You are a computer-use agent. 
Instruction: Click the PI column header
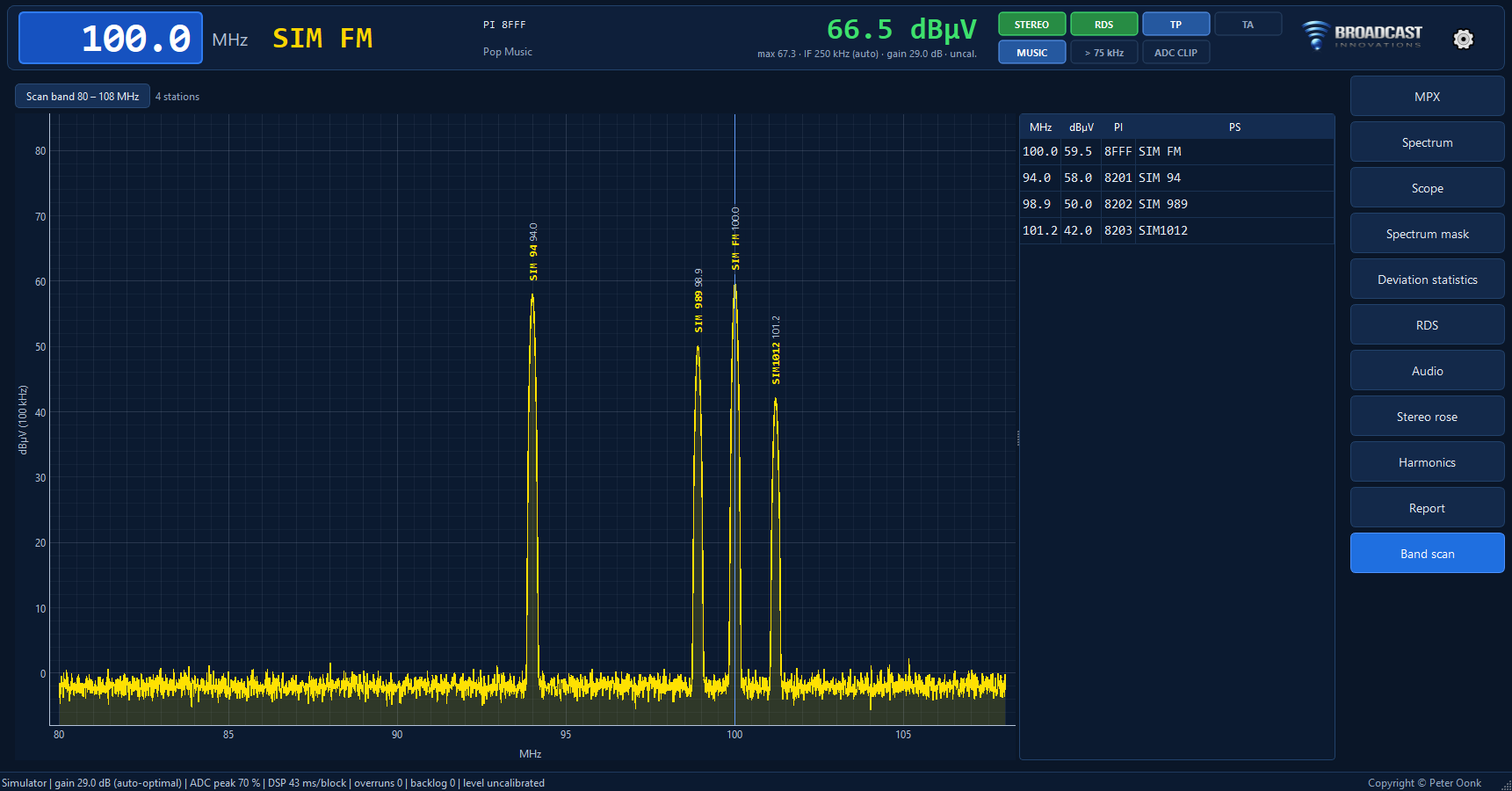coord(1118,127)
